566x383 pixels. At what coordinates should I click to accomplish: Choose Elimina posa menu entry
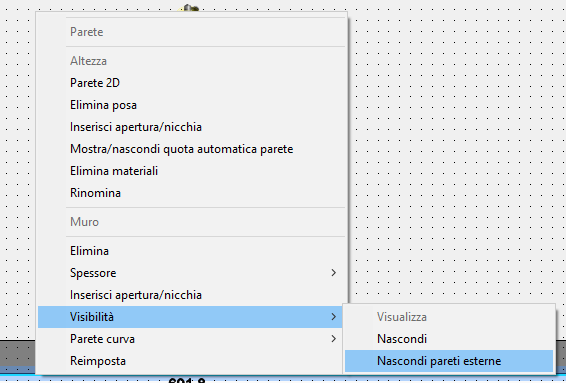[x=191, y=105]
